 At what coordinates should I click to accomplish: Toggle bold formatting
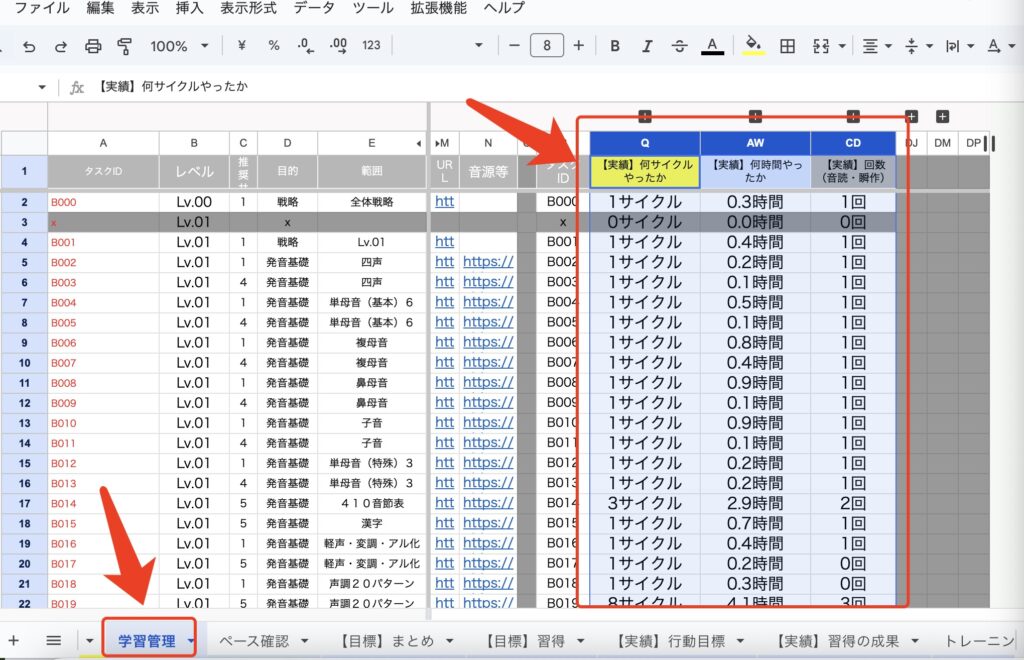[615, 46]
